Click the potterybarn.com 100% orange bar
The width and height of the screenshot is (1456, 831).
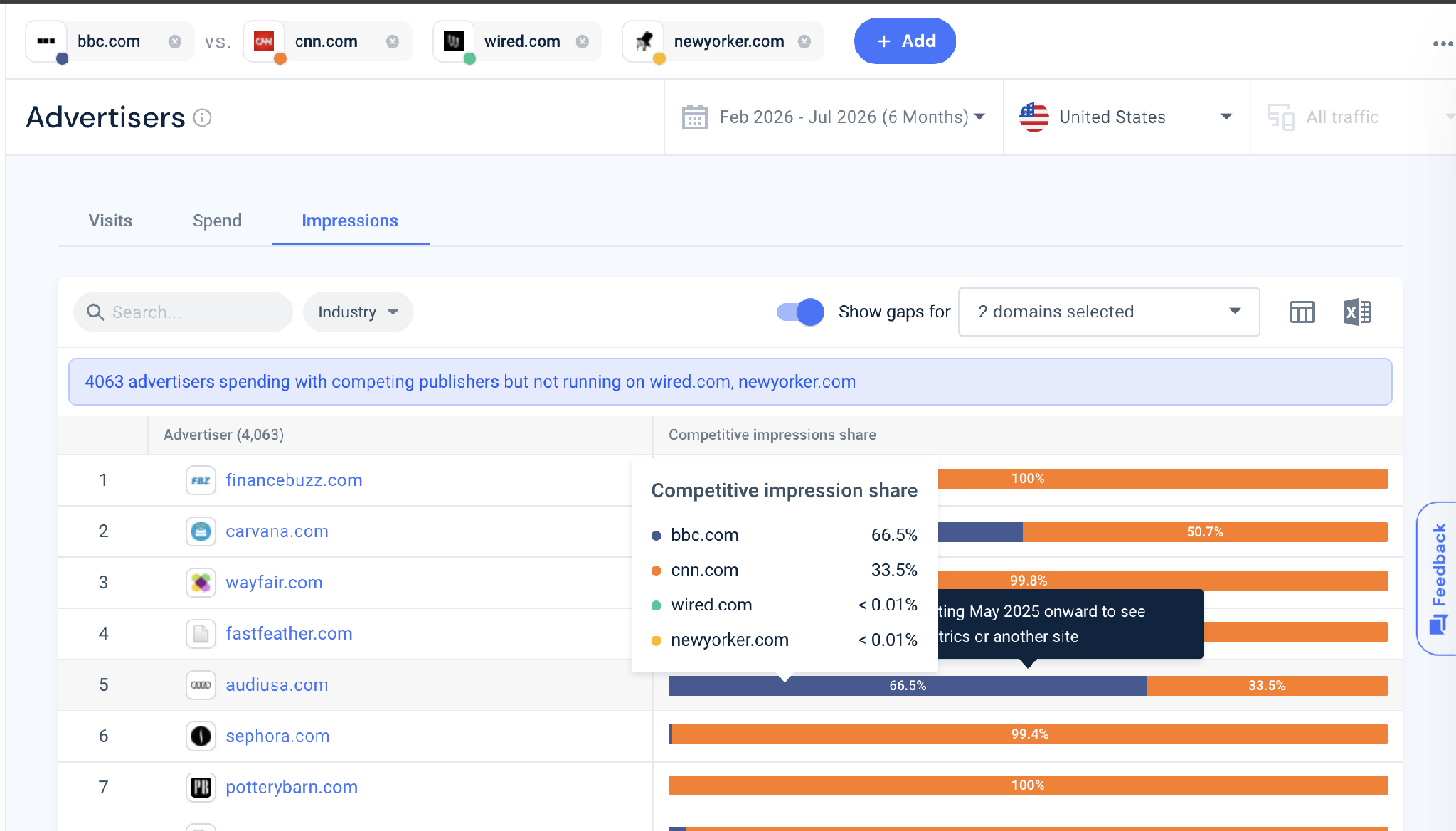tap(1028, 785)
